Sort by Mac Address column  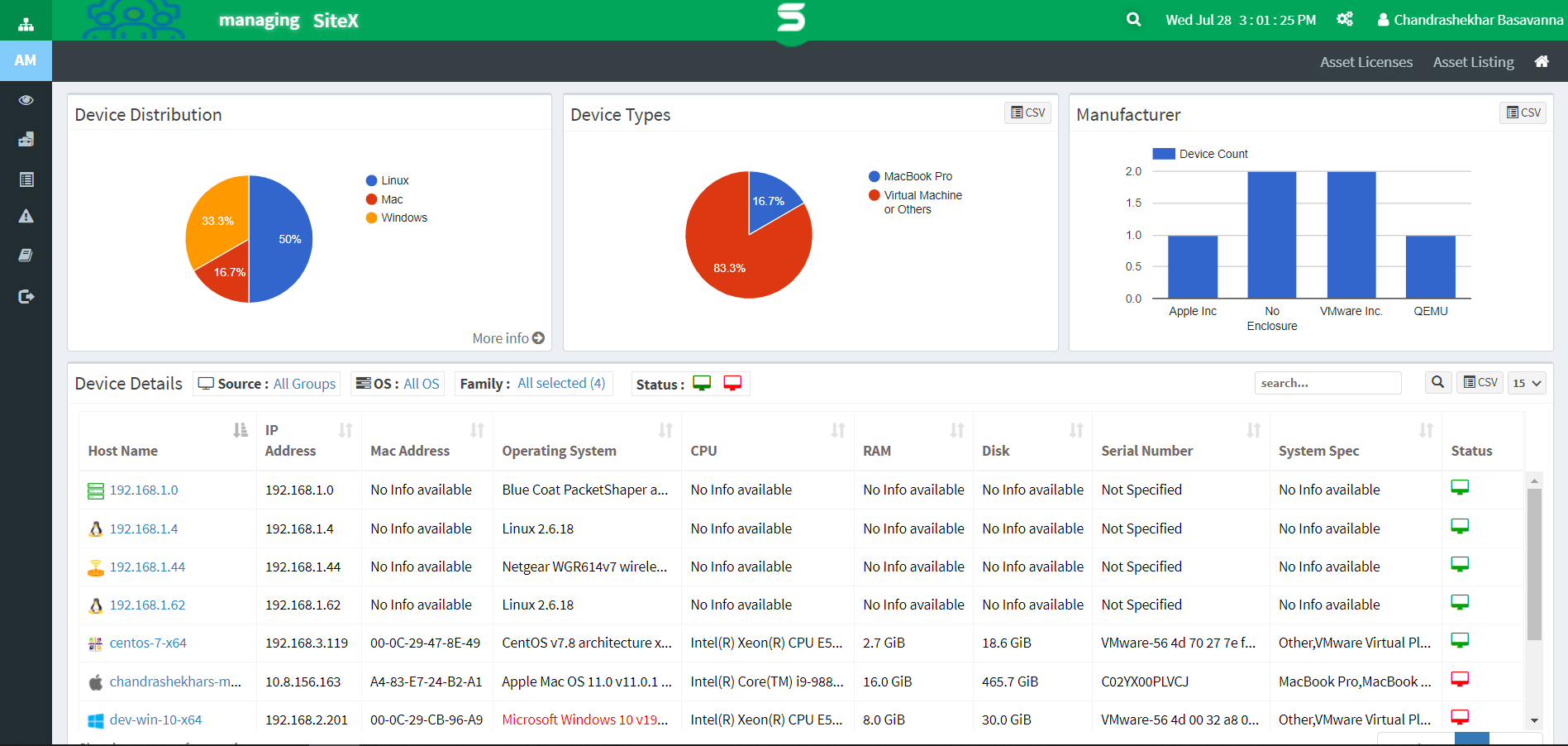tap(427, 441)
